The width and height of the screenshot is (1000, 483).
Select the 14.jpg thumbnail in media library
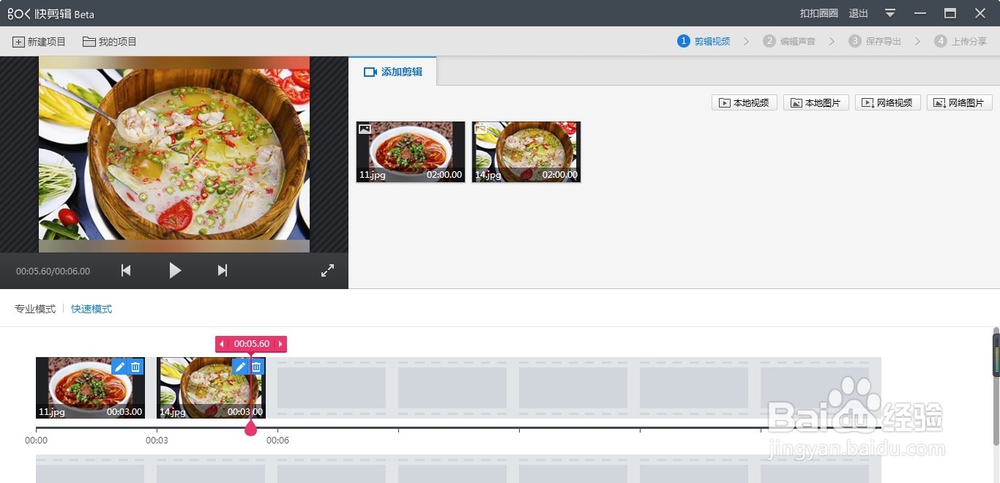tap(526, 152)
